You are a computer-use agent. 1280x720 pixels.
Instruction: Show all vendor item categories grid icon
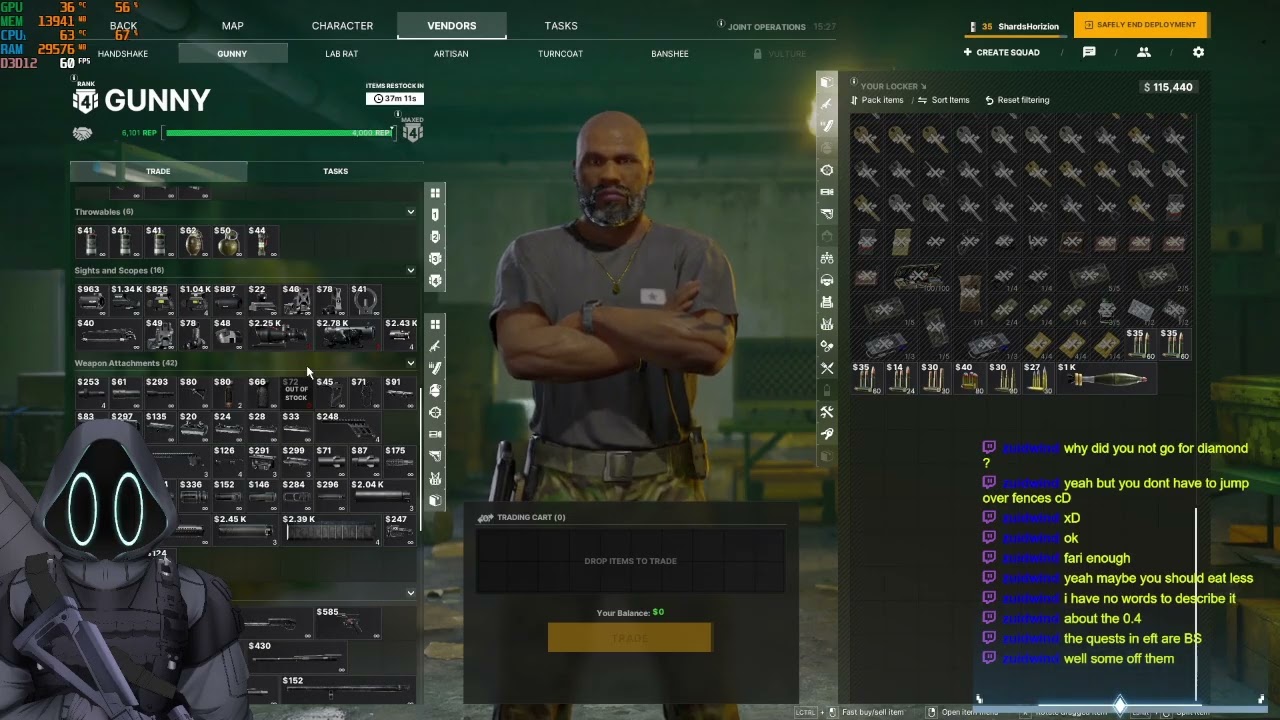click(x=435, y=324)
